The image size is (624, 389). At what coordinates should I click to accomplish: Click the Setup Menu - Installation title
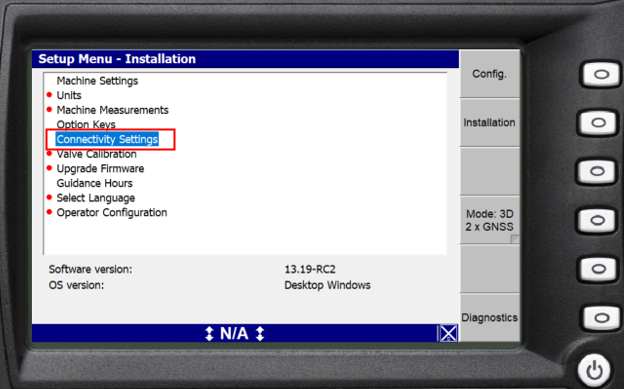(x=117, y=59)
